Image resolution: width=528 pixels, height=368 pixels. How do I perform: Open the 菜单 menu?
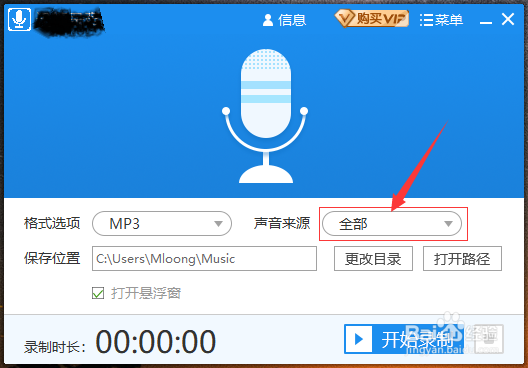tap(441, 20)
